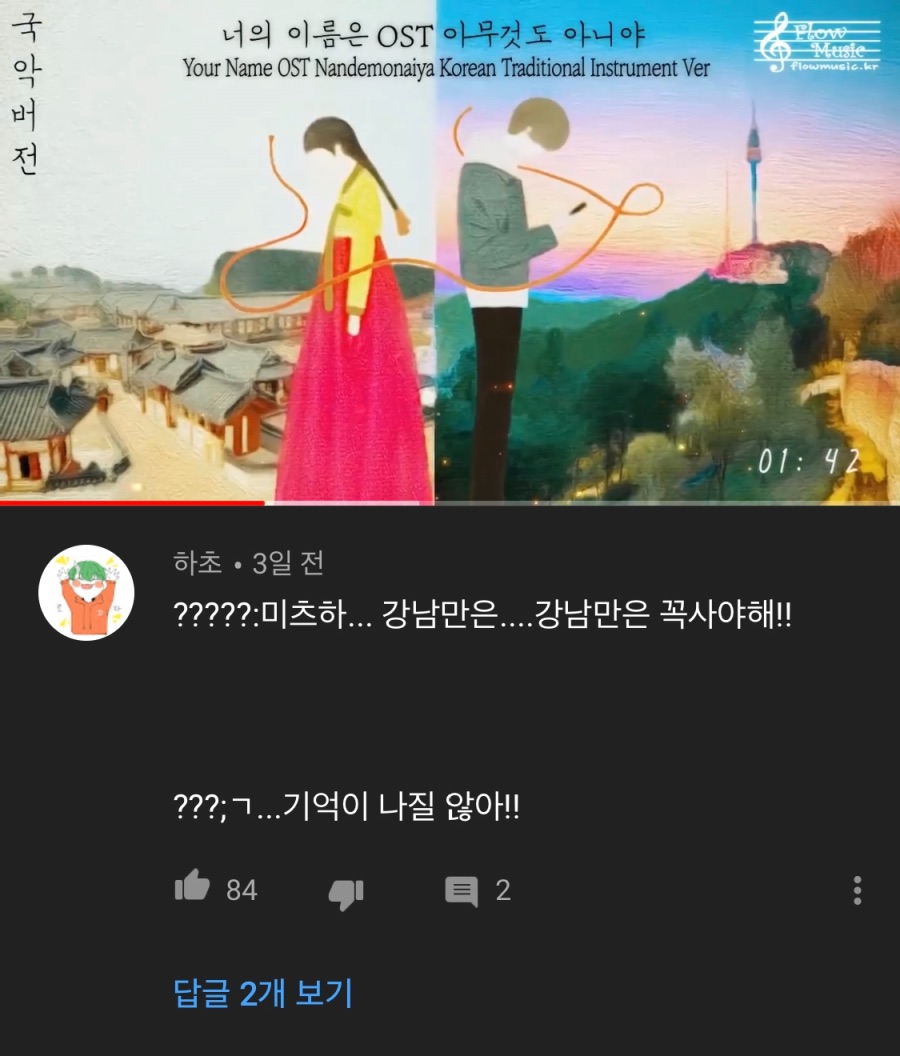Click the Flow Music logo watermark
Image resolution: width=900 pixels, height=1056 pixels.
pos(817,42)
